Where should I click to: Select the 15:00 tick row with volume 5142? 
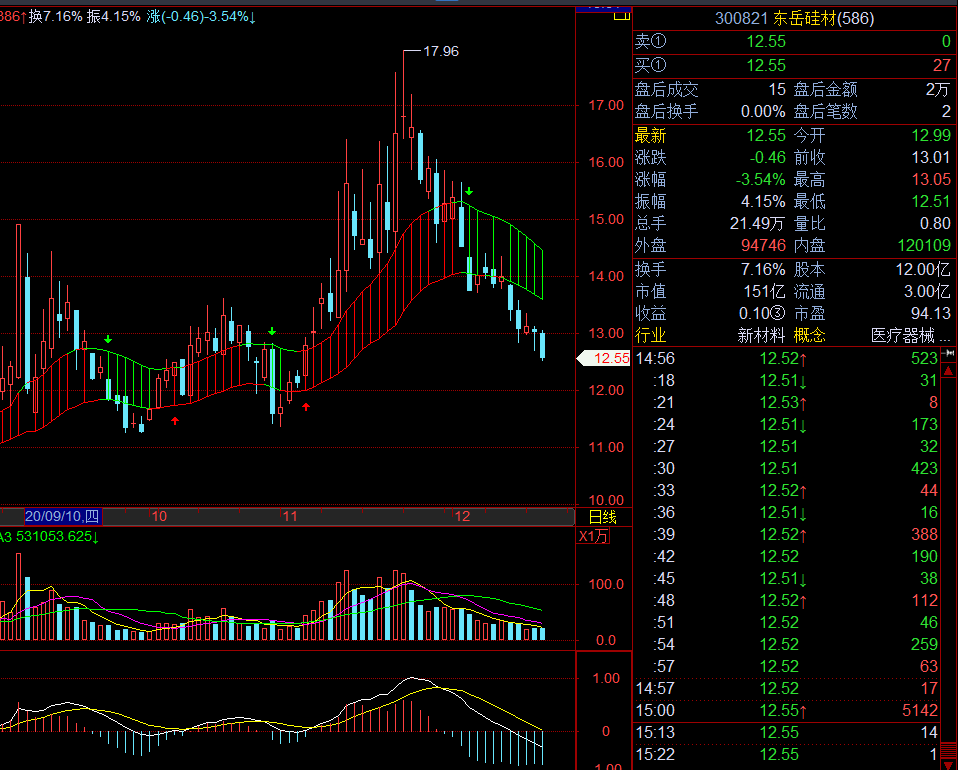tap(786, 710)
